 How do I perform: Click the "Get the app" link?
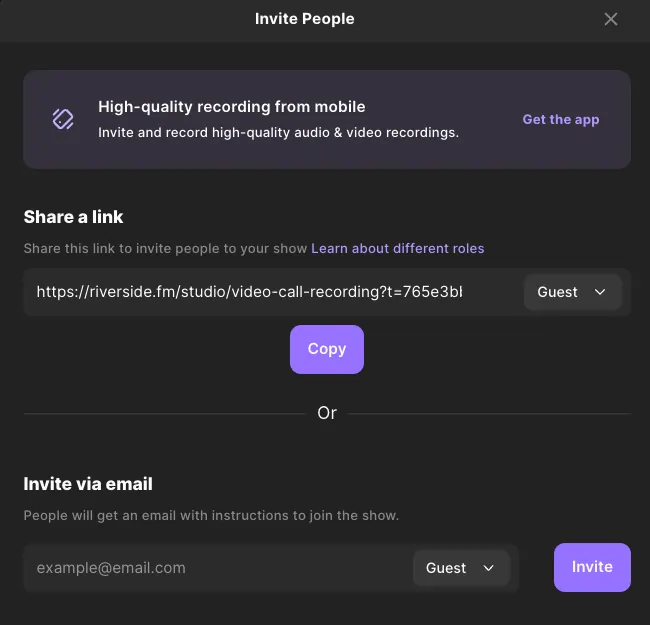(560, 119)
